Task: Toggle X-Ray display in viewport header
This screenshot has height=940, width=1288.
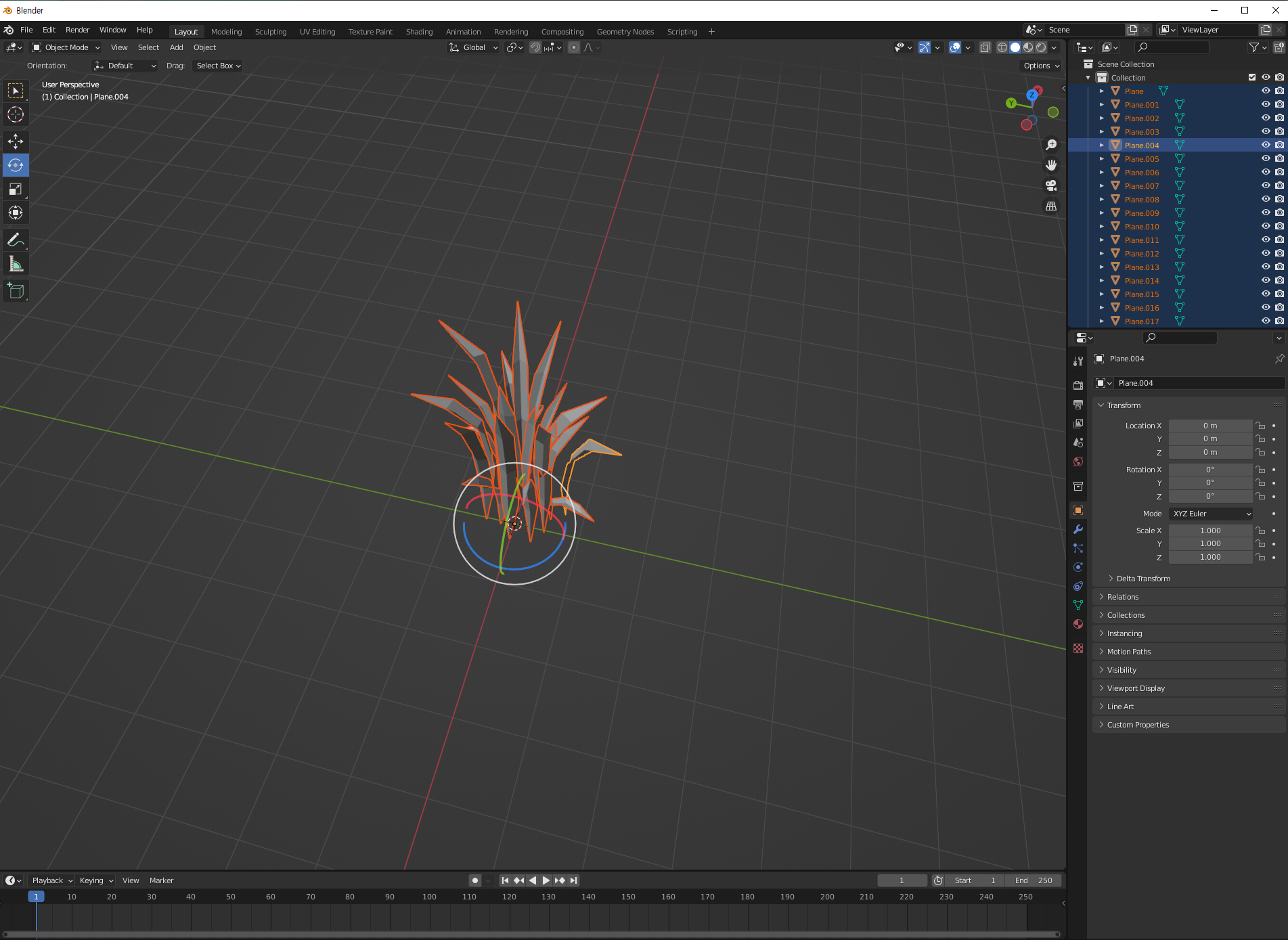Action: (x=985, y=47)
